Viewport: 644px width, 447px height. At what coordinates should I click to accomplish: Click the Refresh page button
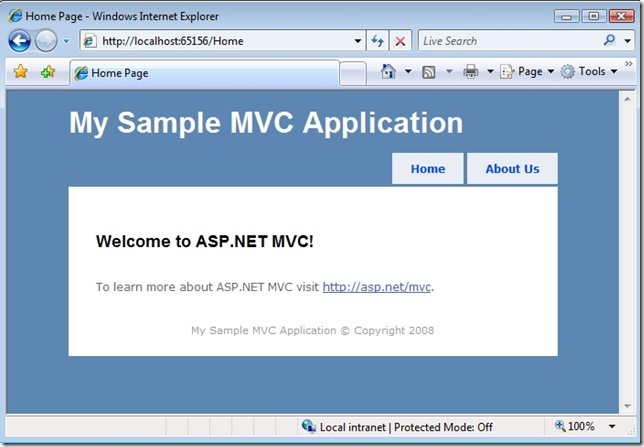(377, 41)
